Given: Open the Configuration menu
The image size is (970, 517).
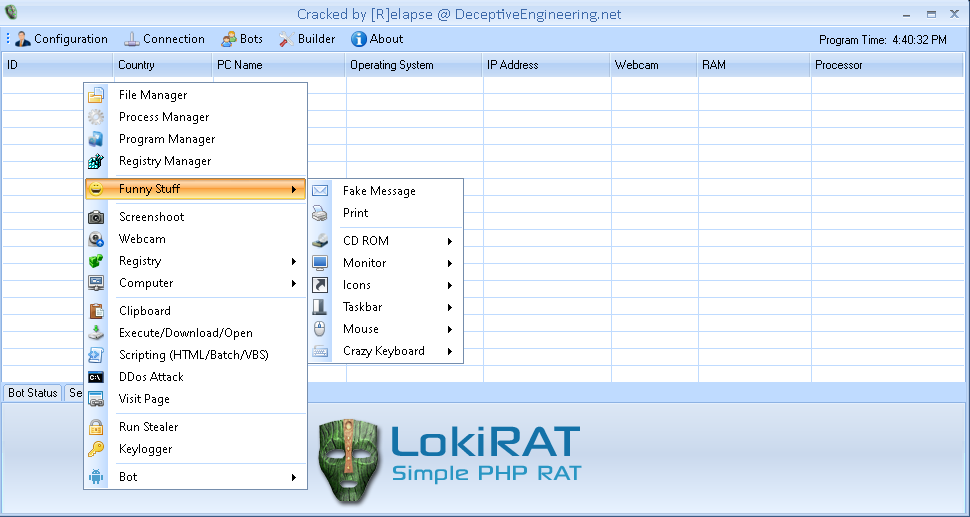Looking at the screenshot, I should (x=61, y=39).
